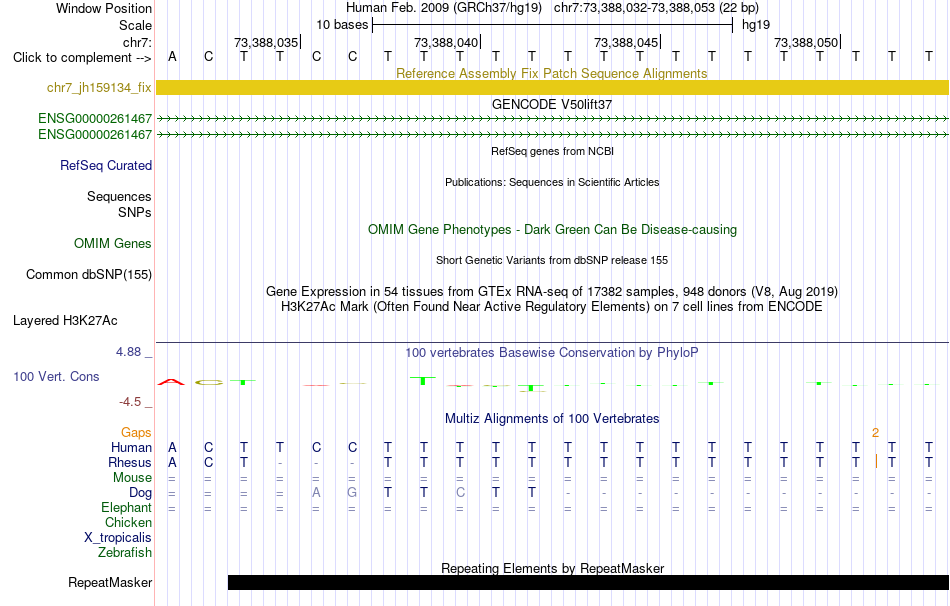Click 100 vertebrates Basewise Conservation by PhyloP title
Screen dimensions: 950x606
coord(552,353)
